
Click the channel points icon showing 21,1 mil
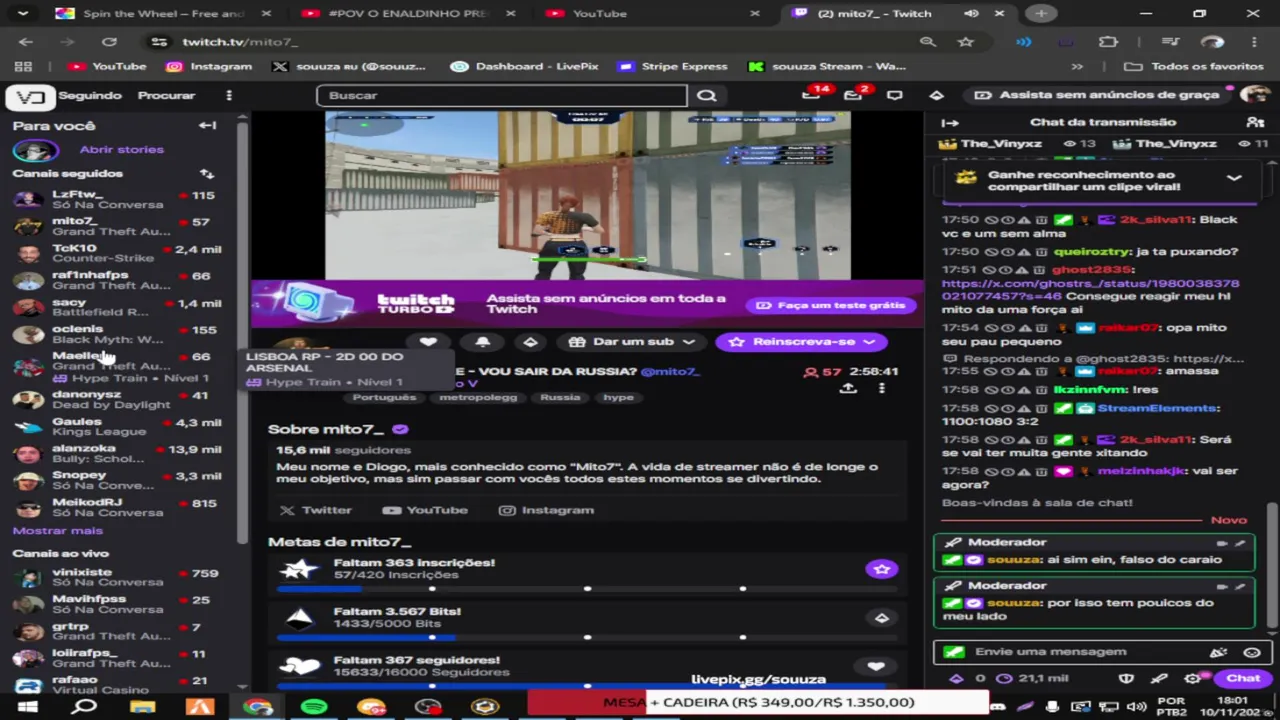pos(1033,678)
